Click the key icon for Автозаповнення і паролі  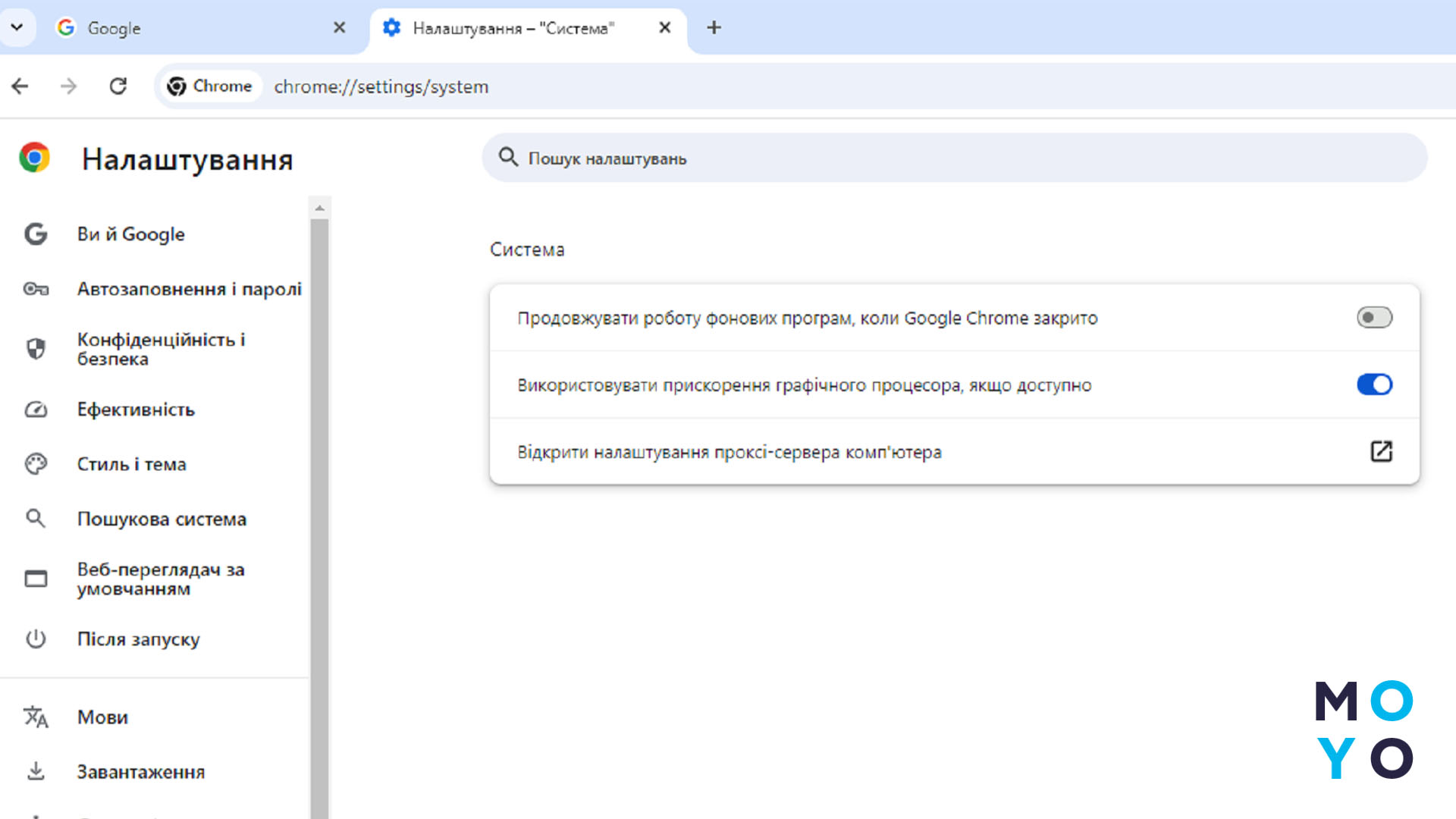pos(36,289)
